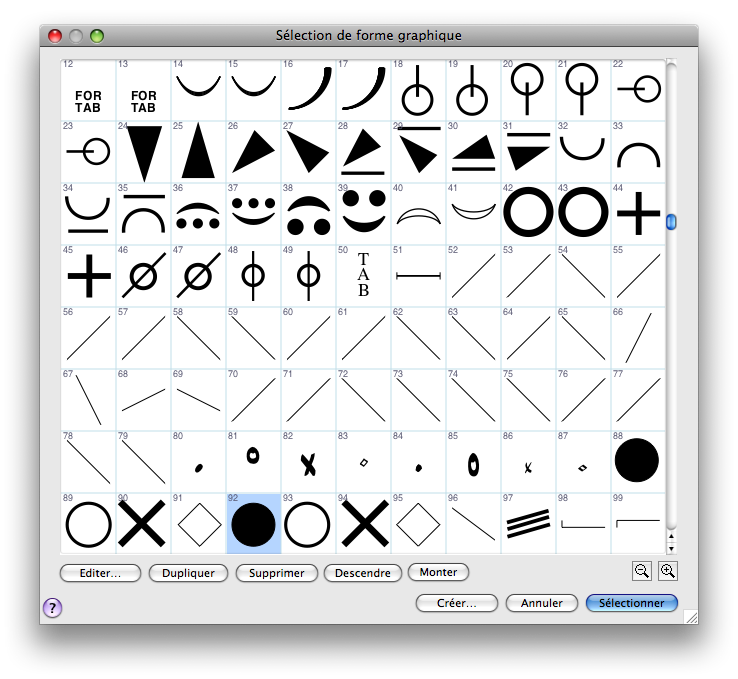
Task: Select the filled black circle shape 88
Action: pyautogui.click(x=637, y=461)
